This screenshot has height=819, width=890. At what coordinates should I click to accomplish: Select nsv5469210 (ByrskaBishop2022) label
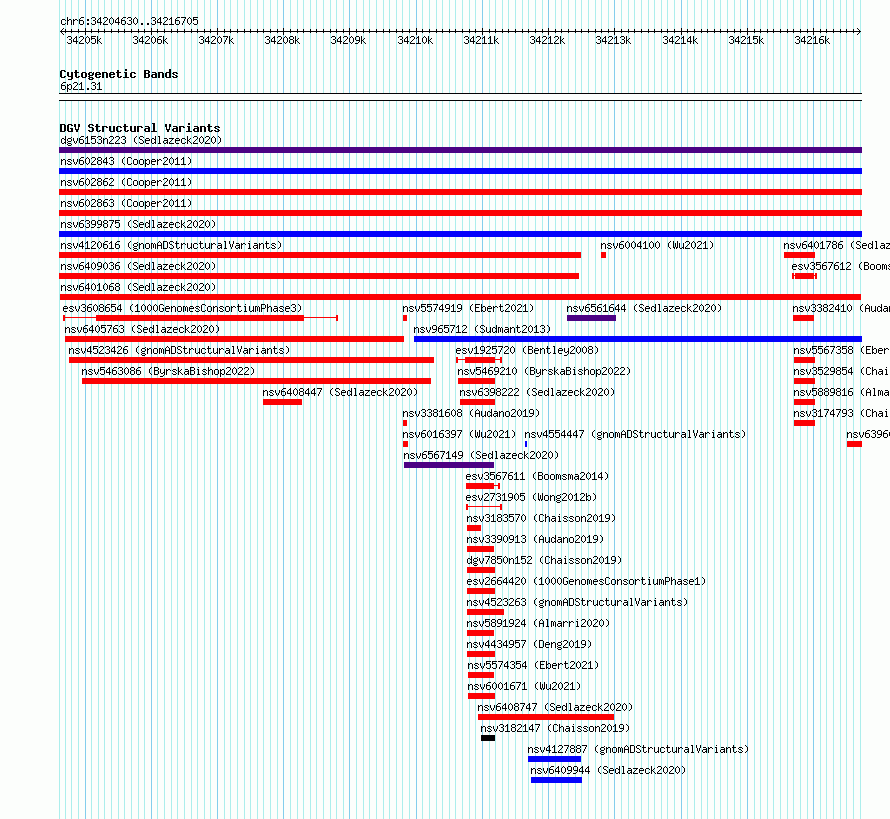(544, 371)
